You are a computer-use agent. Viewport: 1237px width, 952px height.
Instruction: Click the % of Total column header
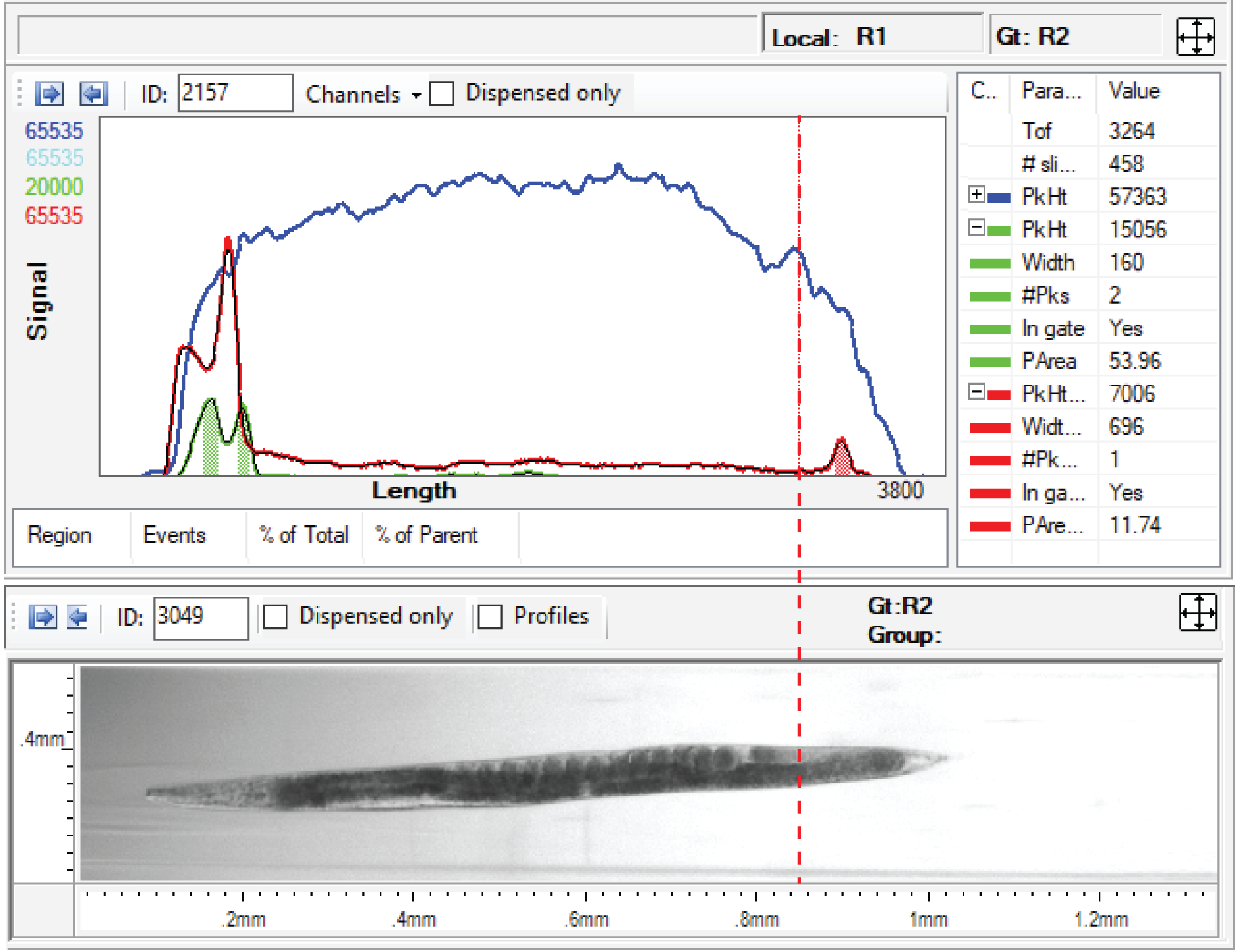[304, 535]
